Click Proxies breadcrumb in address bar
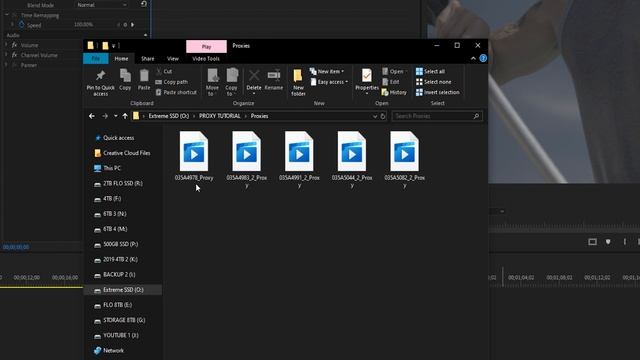 [259, 116]
